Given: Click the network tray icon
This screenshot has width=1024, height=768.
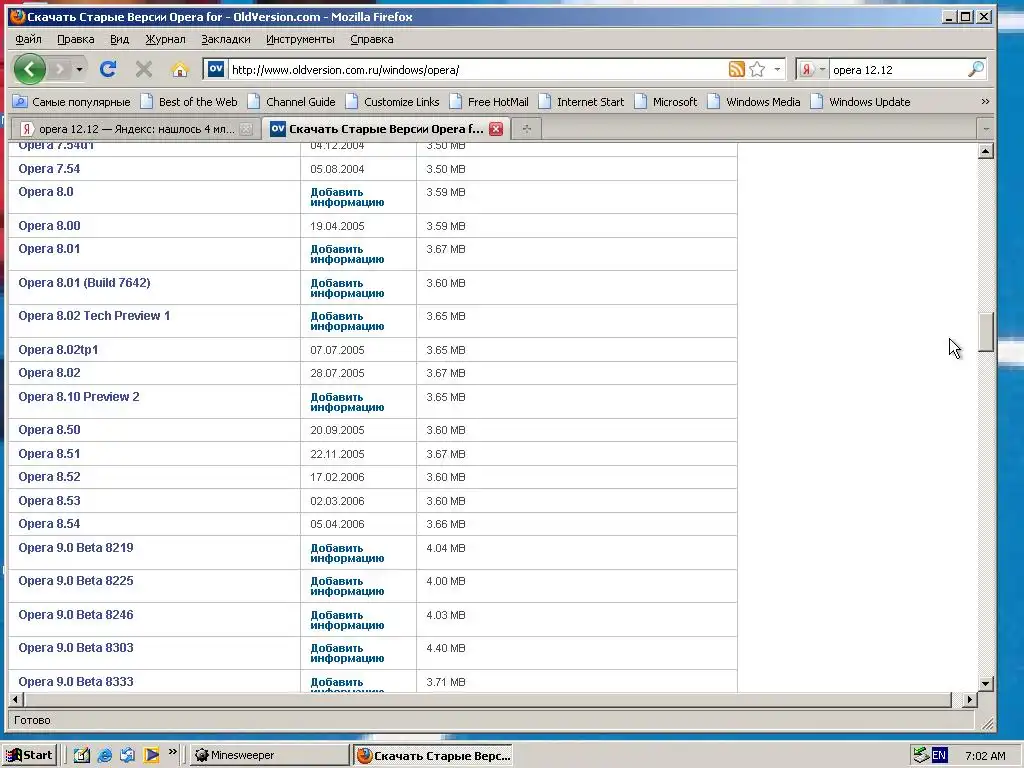Looking at the screenshot, I should 921,755.
